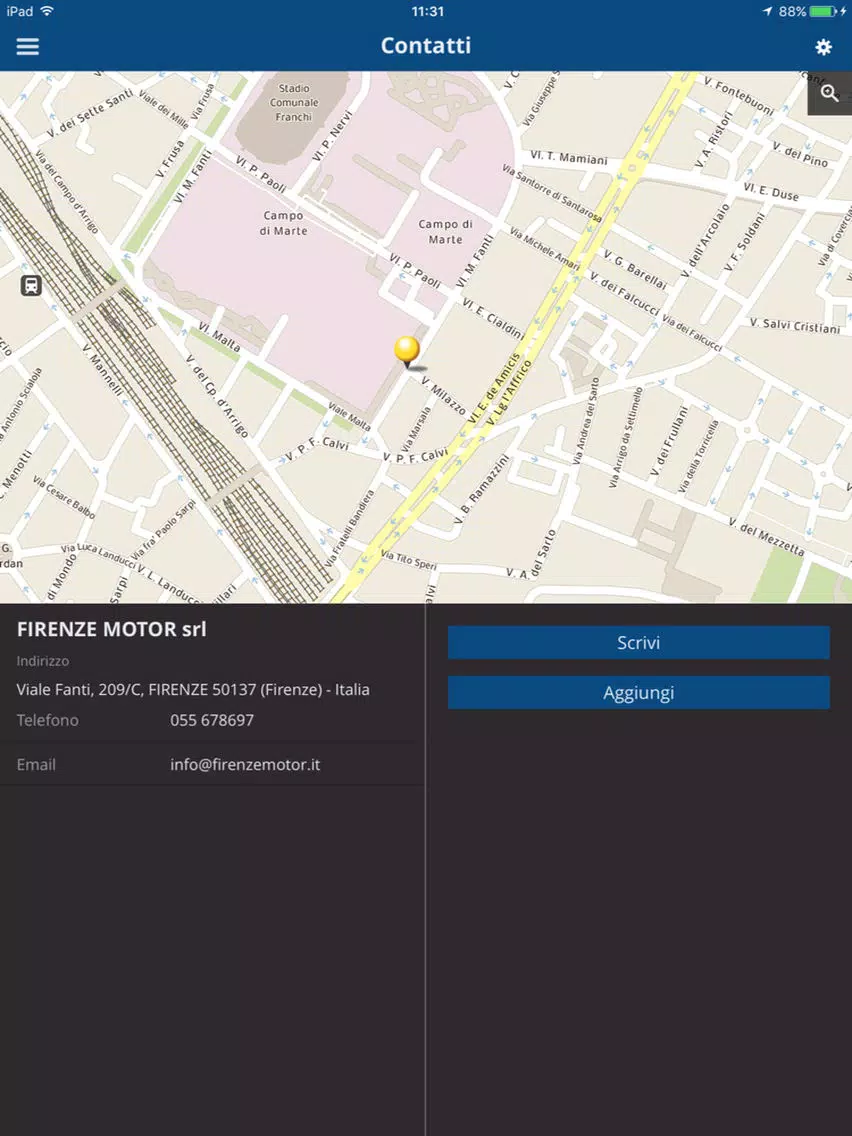Tap email info@firenzemotor.it
This screenshot has height=1136, width=852.
[245, 764]
